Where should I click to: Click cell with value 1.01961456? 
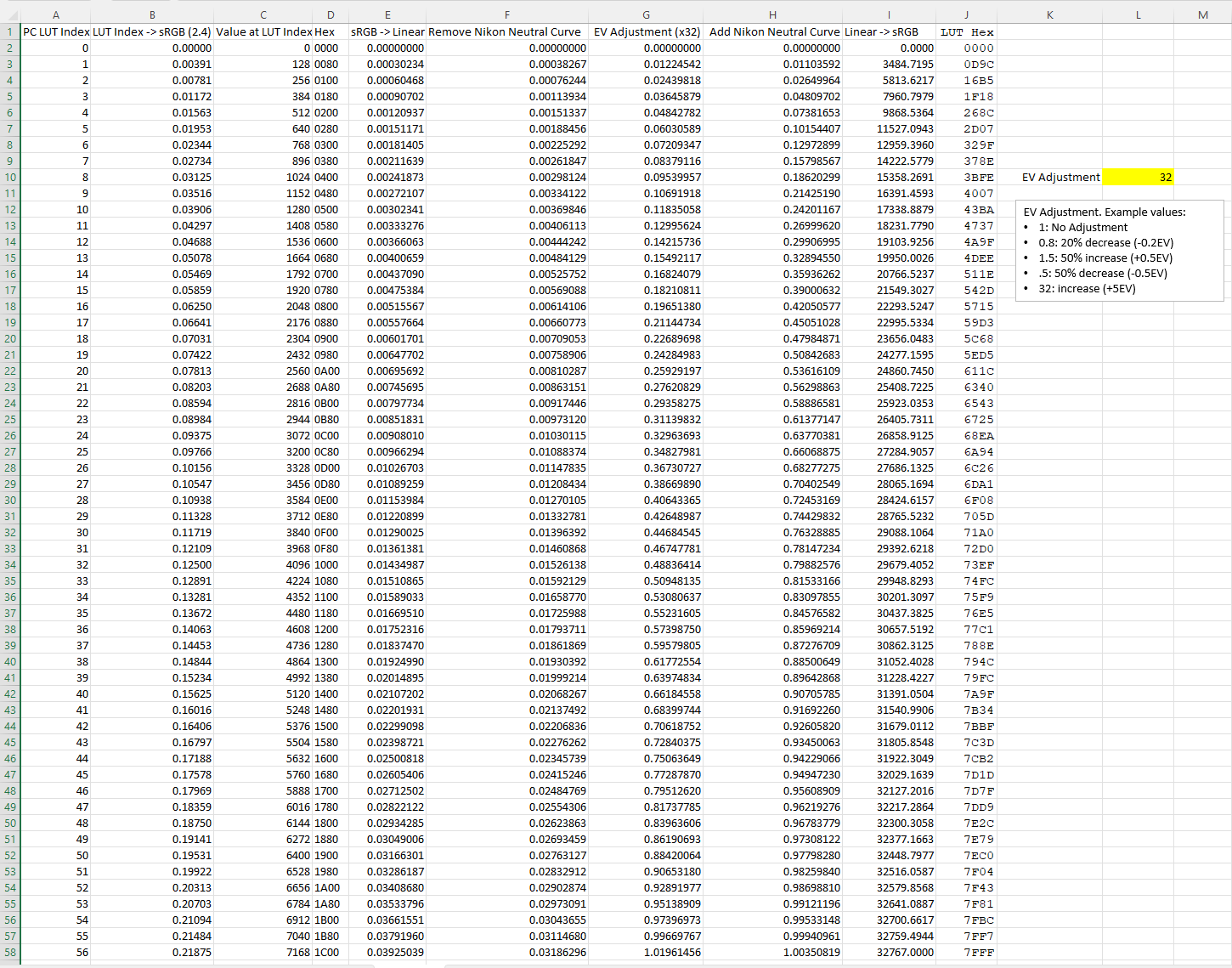[x=646, y=952]
